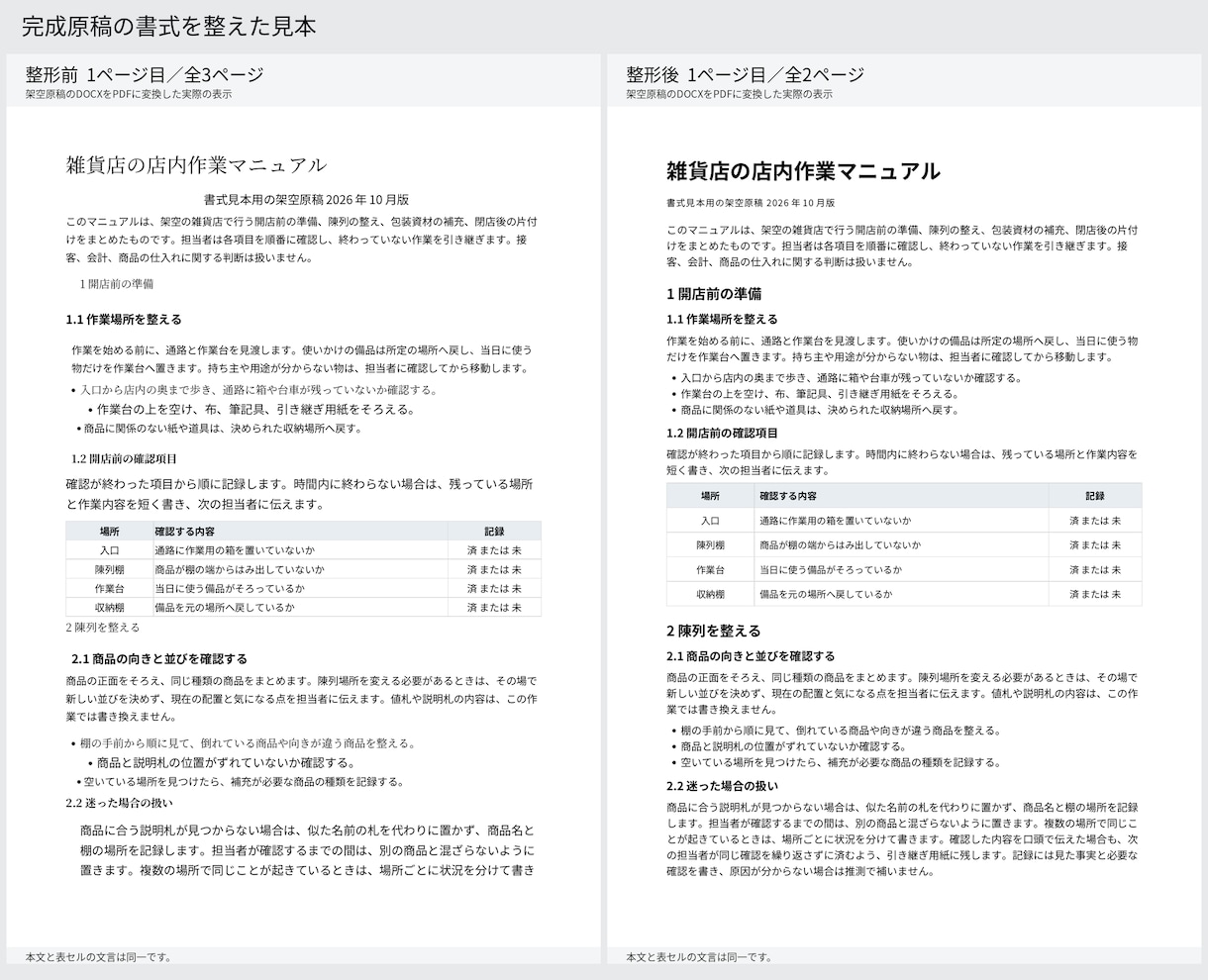Click the 整形後 paragraph starting "商品に合う説明札が見つからない"
The image size is (1208, 980).
click(902, 839)
